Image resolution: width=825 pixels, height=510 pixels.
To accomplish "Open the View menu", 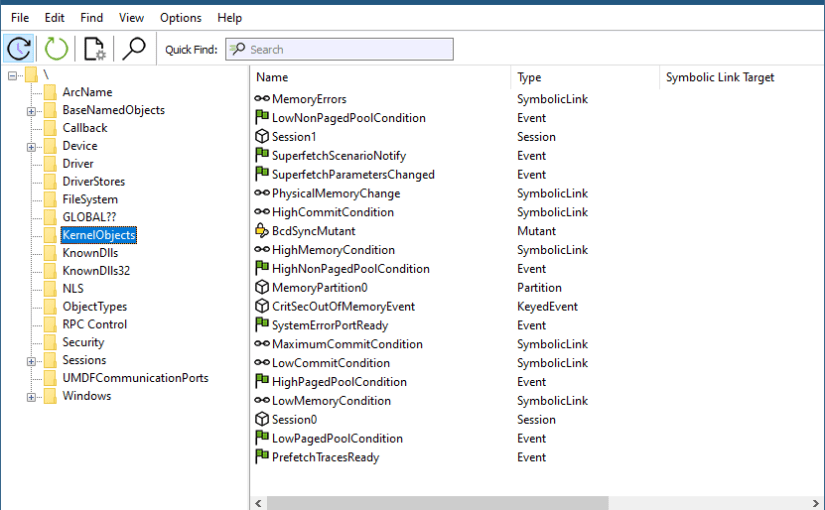I will click(x=132, y=18).
